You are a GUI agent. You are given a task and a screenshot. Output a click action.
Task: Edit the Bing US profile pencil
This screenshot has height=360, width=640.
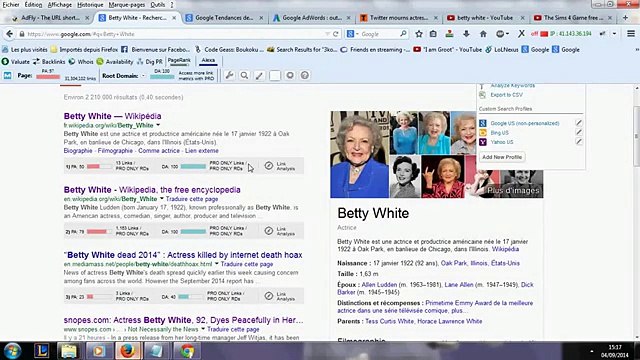(x=578, y=132)
